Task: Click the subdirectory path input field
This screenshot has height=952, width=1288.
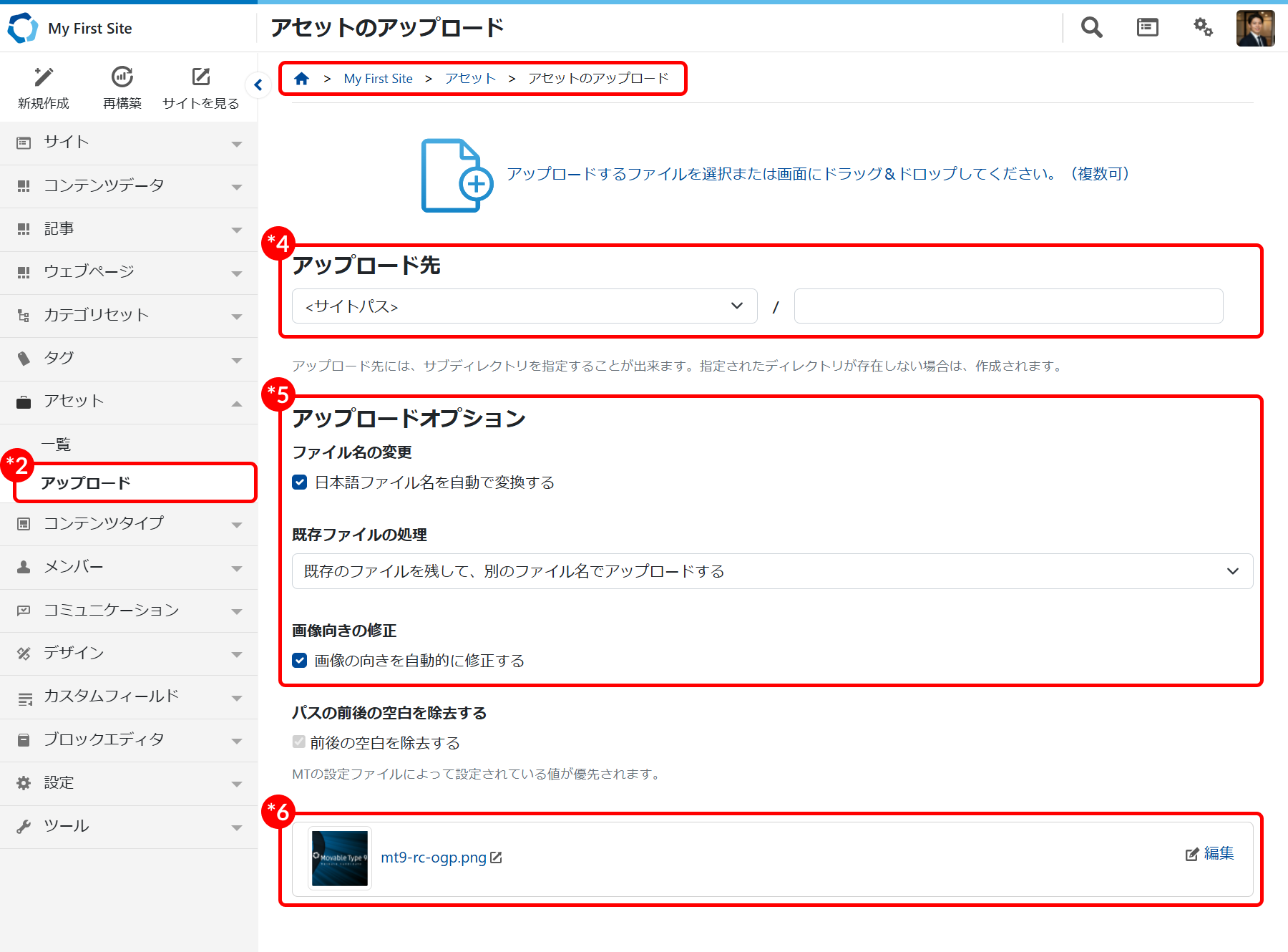Action: click(x=1008, y=306)
